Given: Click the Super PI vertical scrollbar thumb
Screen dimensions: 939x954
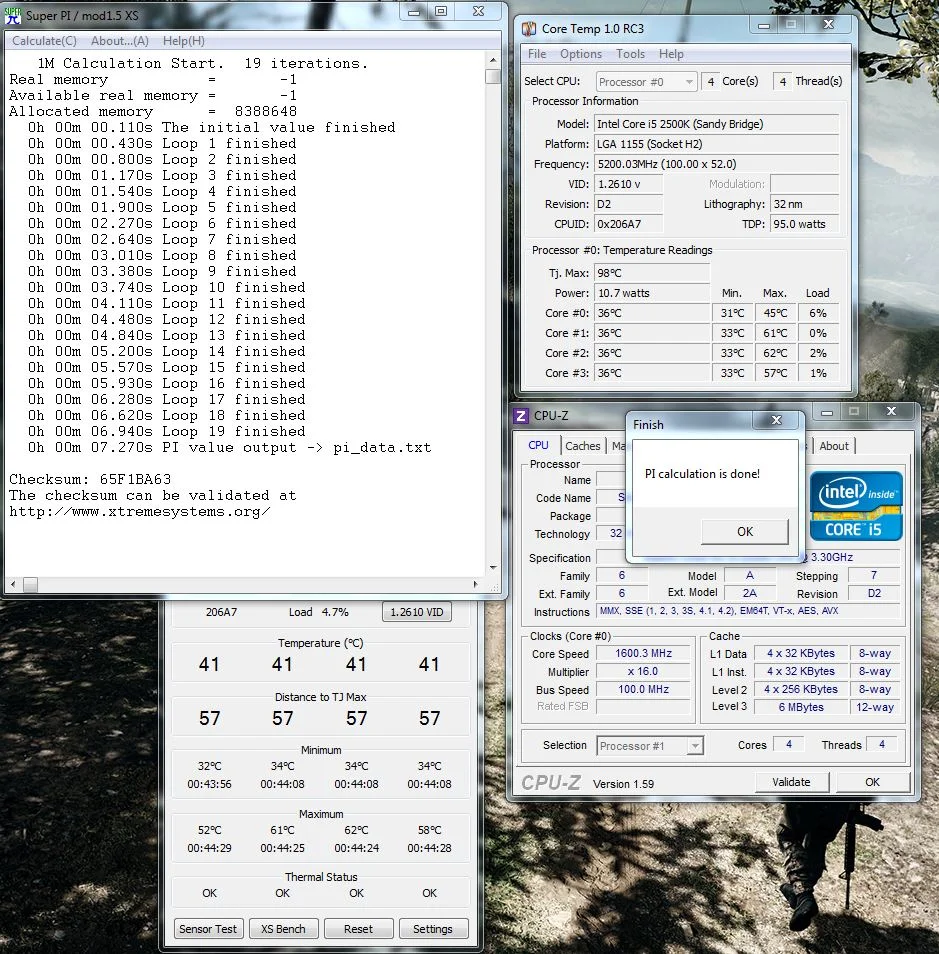Looking at the screenshot, I should point(493,76).
